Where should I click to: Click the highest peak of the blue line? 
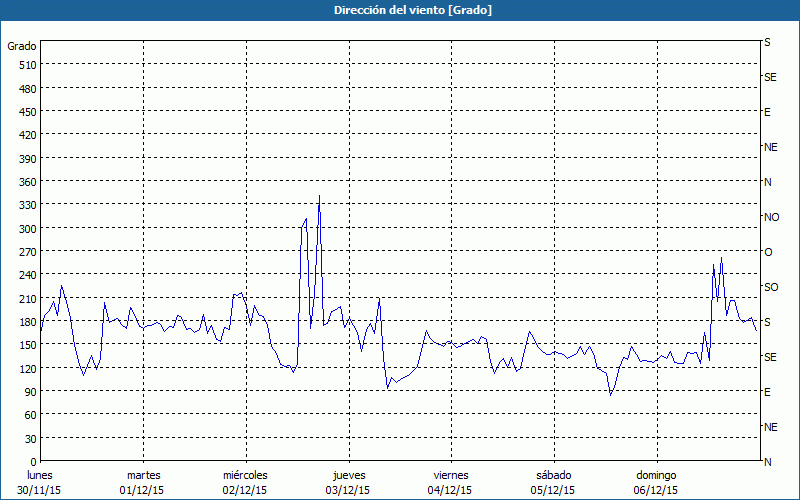point(319,197)
